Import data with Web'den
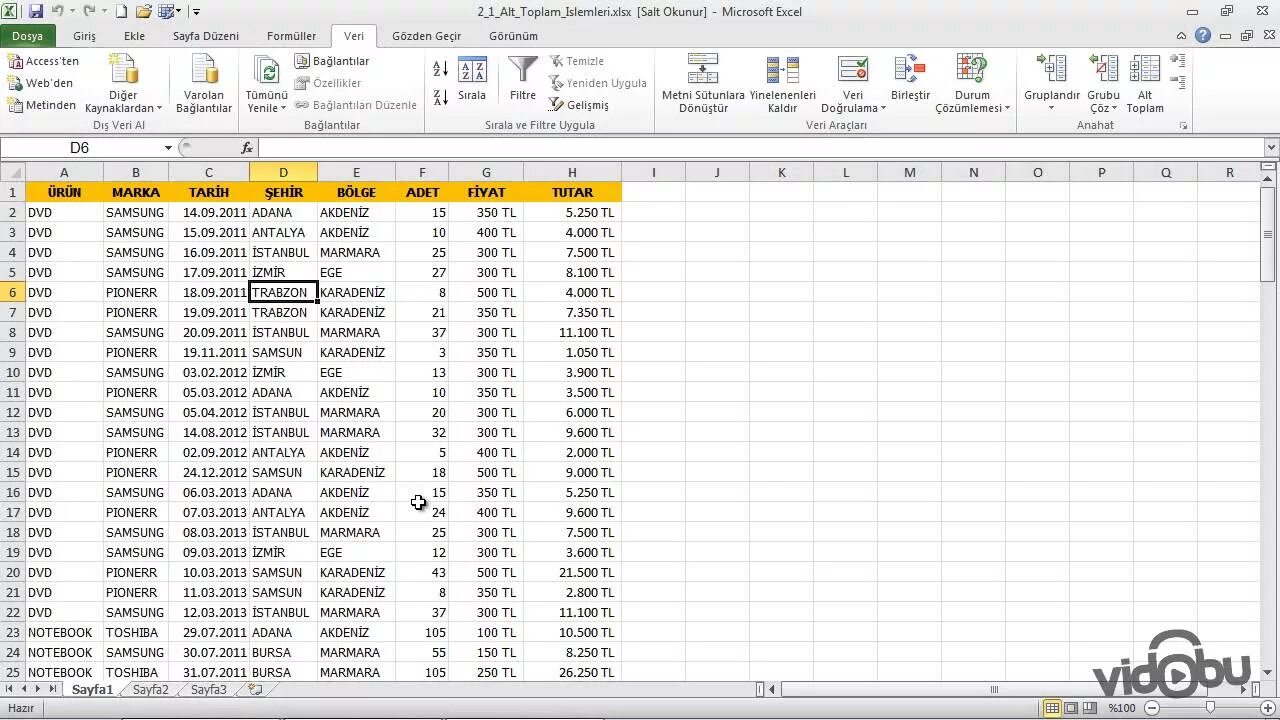Screen dimensions: 1280x720 point(41,83)
